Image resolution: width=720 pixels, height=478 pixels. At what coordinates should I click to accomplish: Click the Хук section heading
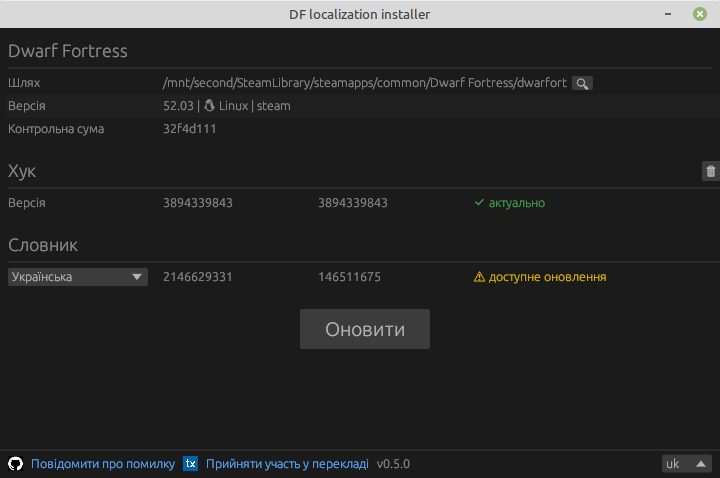click(22, 171)
